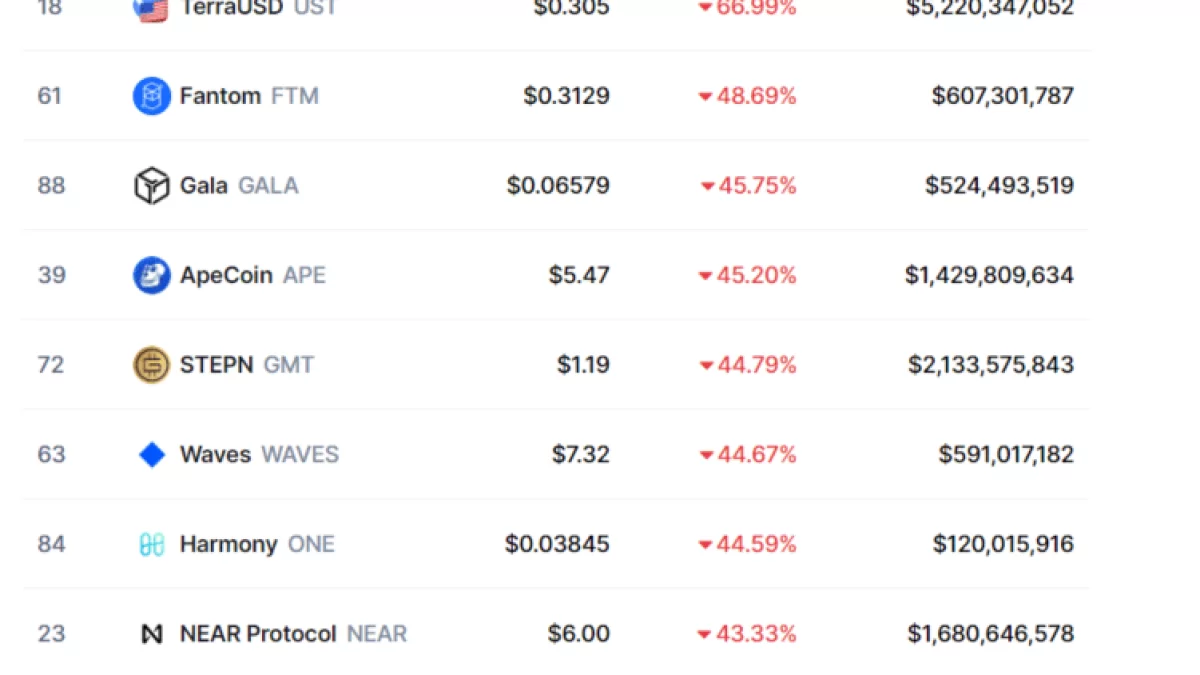The height and width of the screenshot is (675, 1200).
Task: Click the ApeCoin logo icon
Action: coord(151,275)
